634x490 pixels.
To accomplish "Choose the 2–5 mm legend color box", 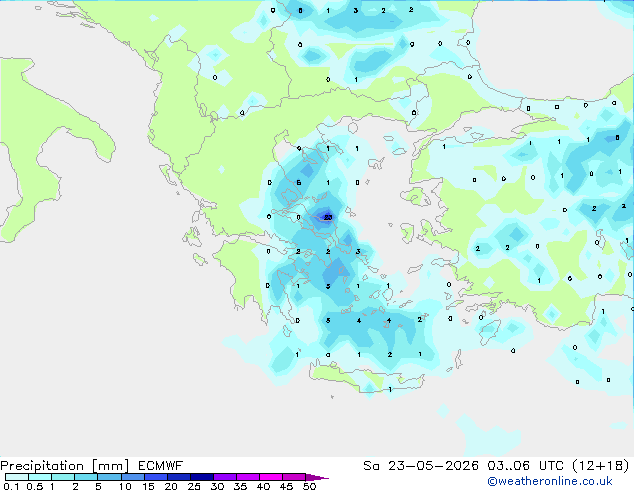I will tap(86, 477).
